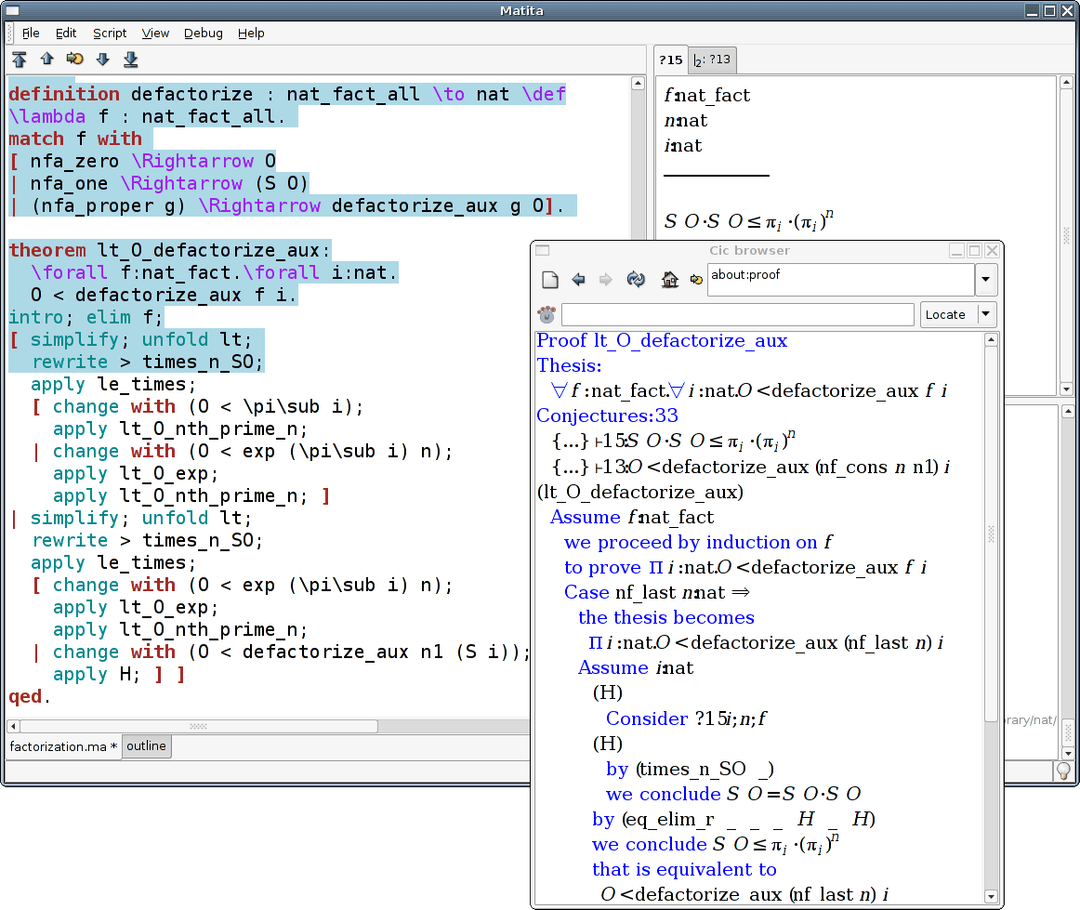The height and width of the screenshot is (910, 1080).
Task: Click the 'theorem lt_O_defactorize_aux:' line in script
Action: [x=169, y=251]
